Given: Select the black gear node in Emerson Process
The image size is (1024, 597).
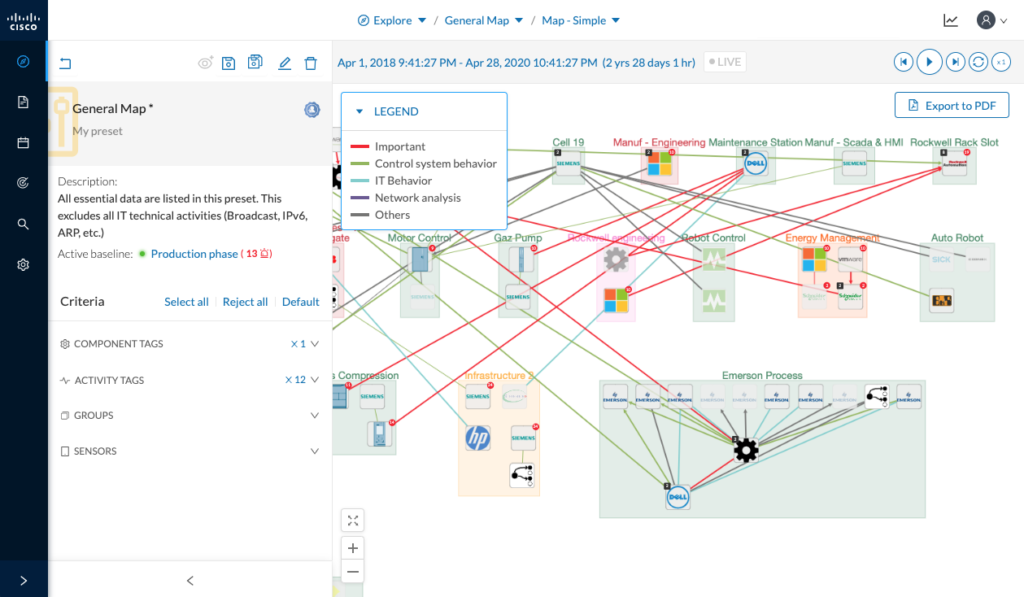Looking at the screenshot, I should [x=746, y=450].
